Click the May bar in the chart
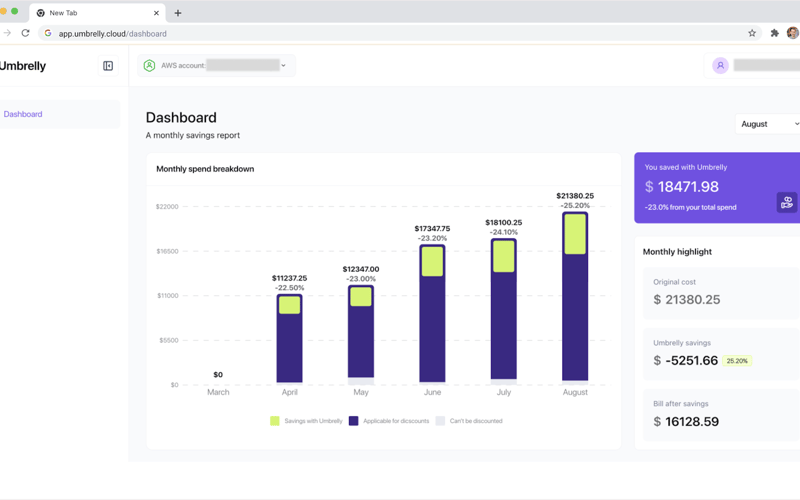 (361, 334)
